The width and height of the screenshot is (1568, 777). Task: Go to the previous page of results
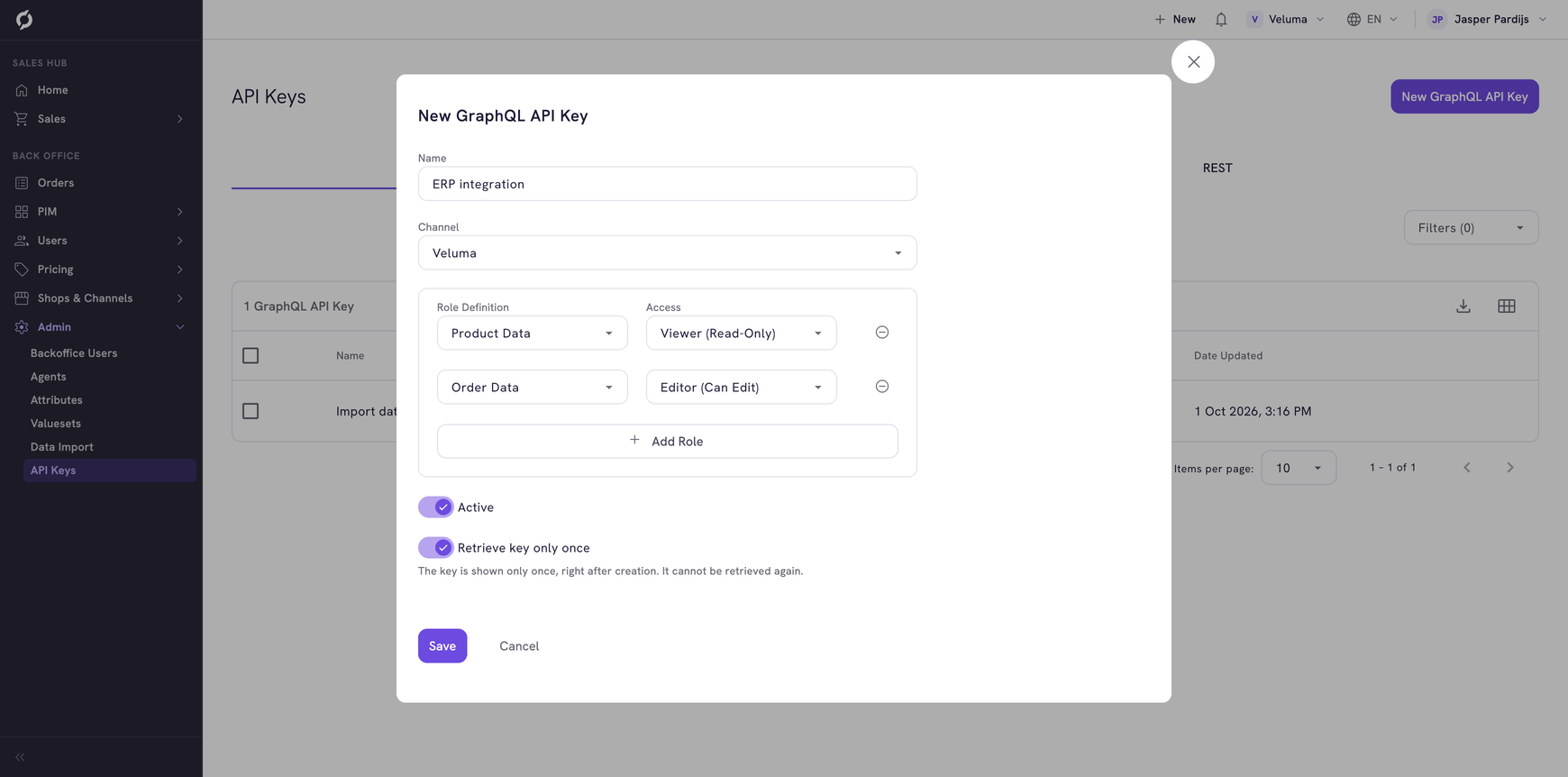tap(1467, 468)
